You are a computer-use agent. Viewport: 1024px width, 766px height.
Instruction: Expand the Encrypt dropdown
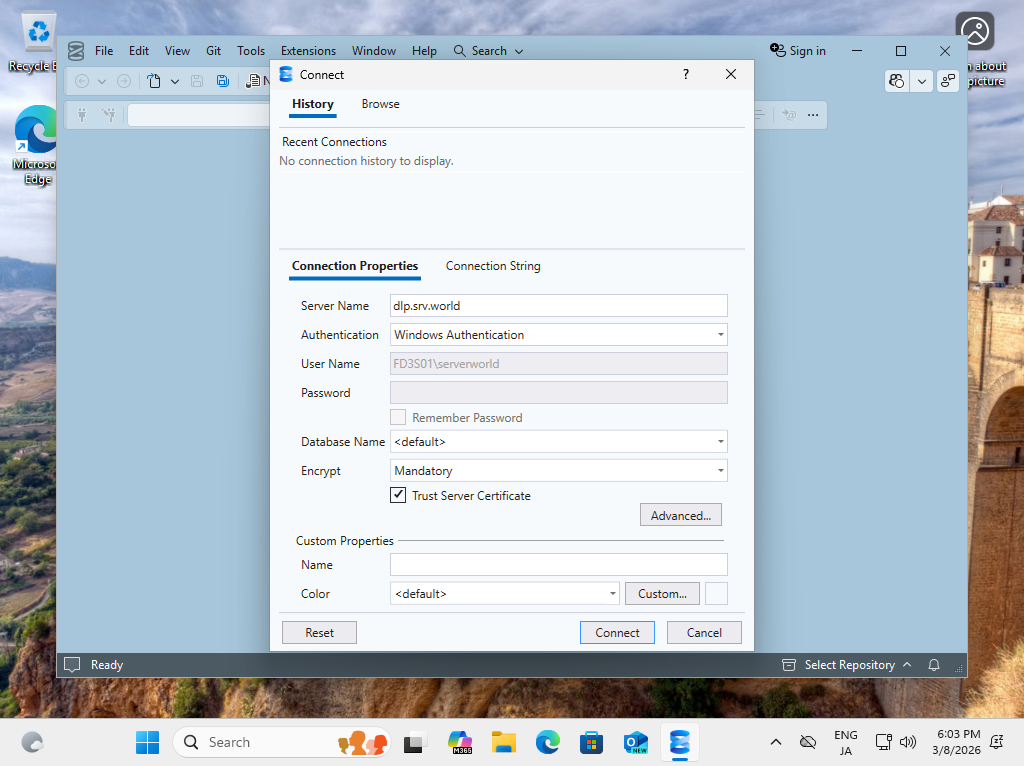pos(720,470)
